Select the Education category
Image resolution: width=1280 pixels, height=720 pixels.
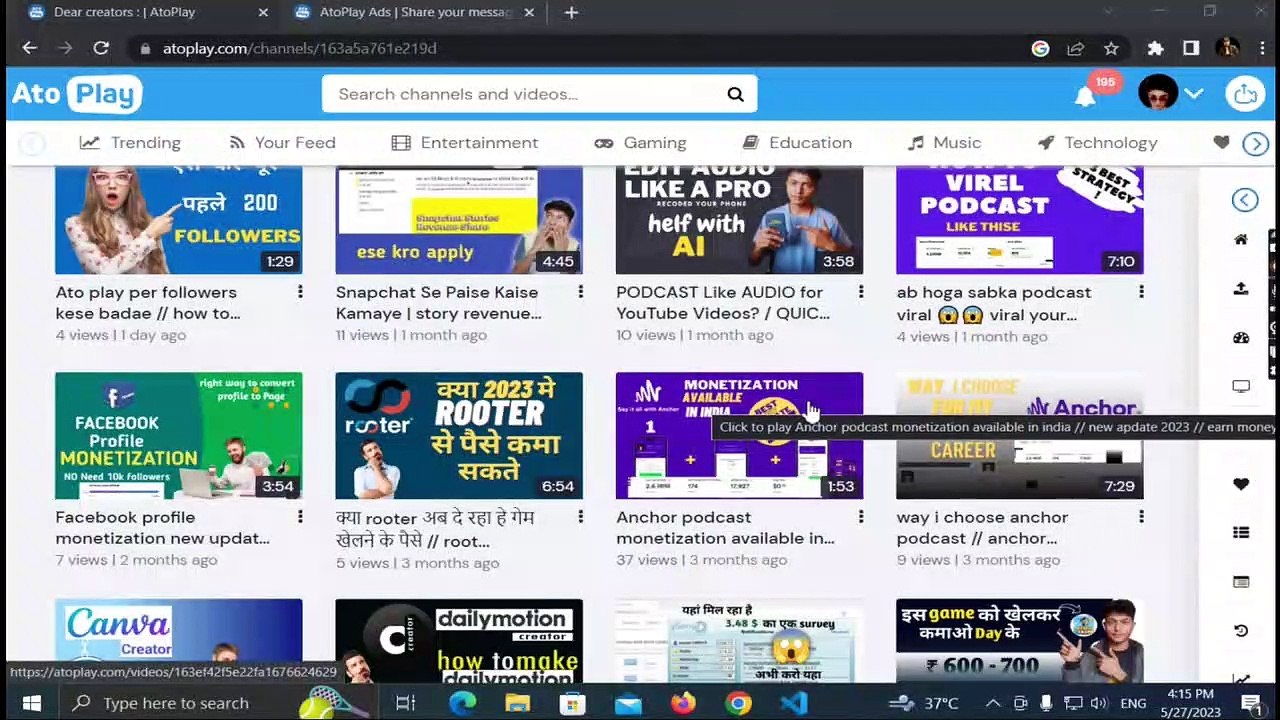coord(797,143)
